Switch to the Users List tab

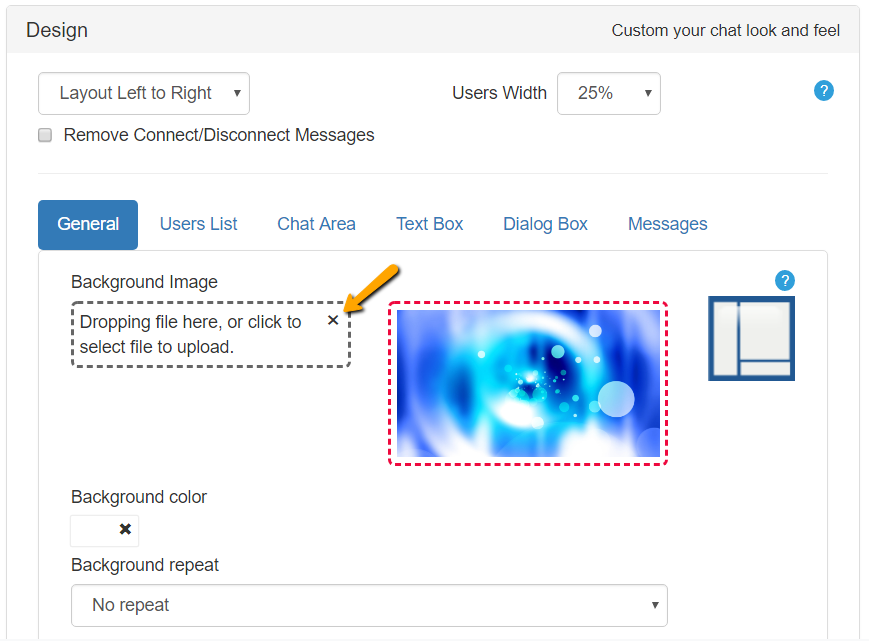tap(198, 224)
